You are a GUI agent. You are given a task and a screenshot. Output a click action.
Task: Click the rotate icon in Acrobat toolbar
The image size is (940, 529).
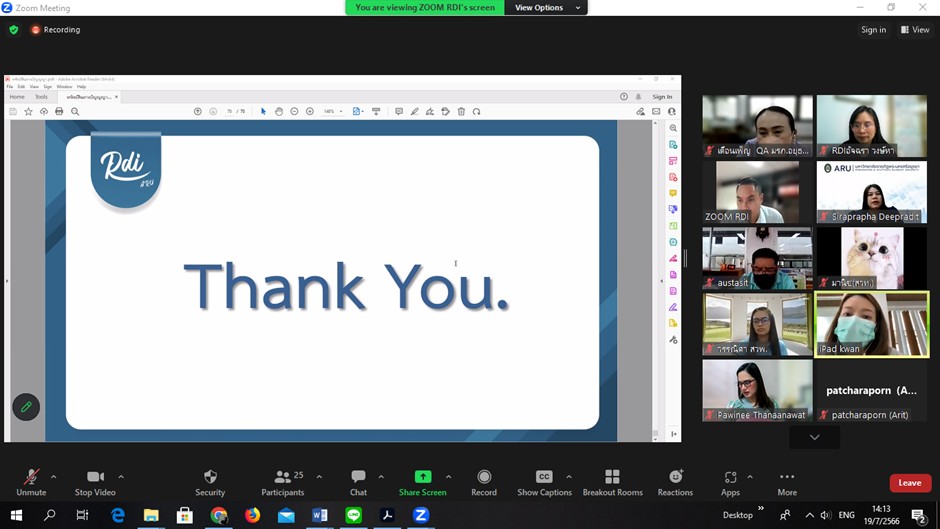pos(477,112)
